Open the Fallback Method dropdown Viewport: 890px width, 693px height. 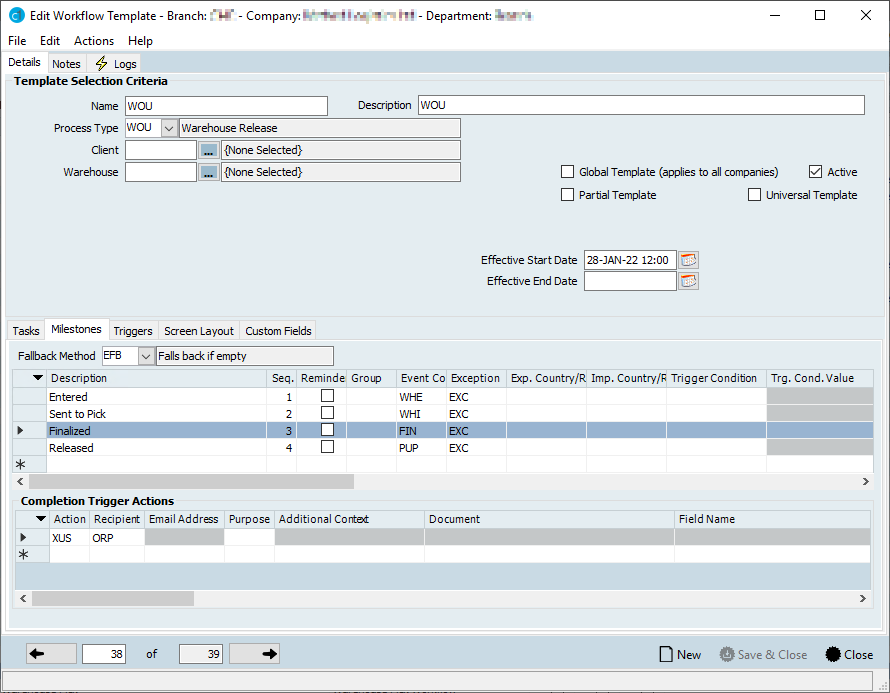coord(146,356)
